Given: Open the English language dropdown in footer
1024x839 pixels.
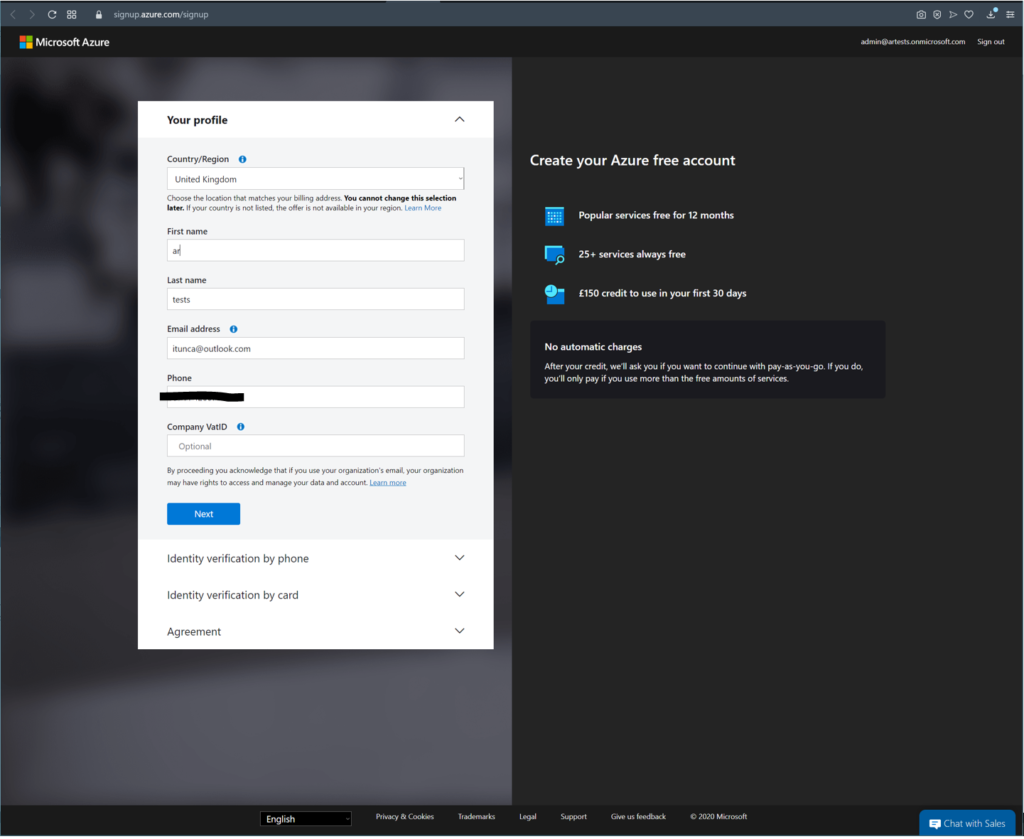Looking at the screenshot, I should click(306, 819).
